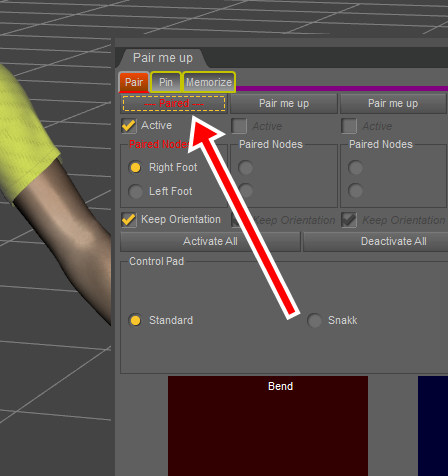448x476 pixels.
Task: Select the Pair tab
Action: [134, 82]
